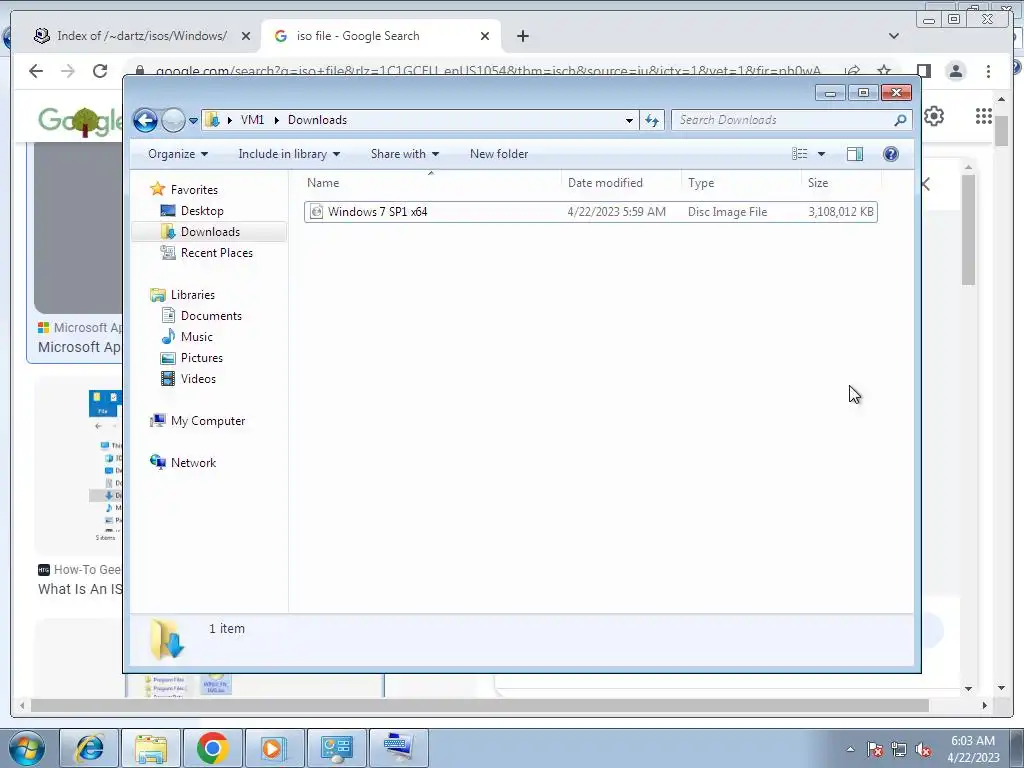This screenshot has width=1024, height=768.
Task: Sort by Size column header
Action: point(841,183)
